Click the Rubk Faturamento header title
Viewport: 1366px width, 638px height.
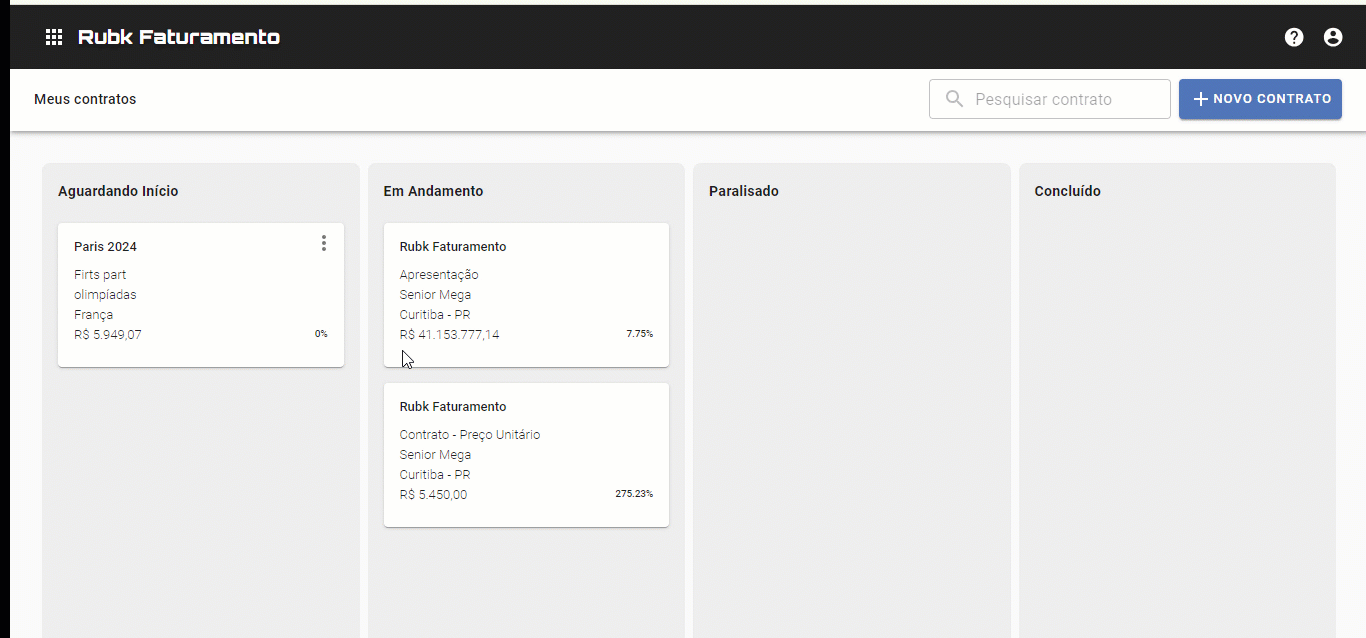tap(179, 37)
